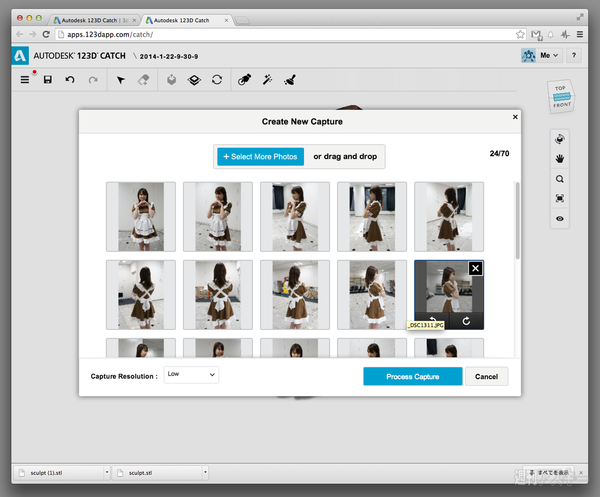Image resolution: width=600 pixels, height=497 pixels.
Task: Click the 24/70 photo count
Action: pyautogui.click(x=499, y=153)
